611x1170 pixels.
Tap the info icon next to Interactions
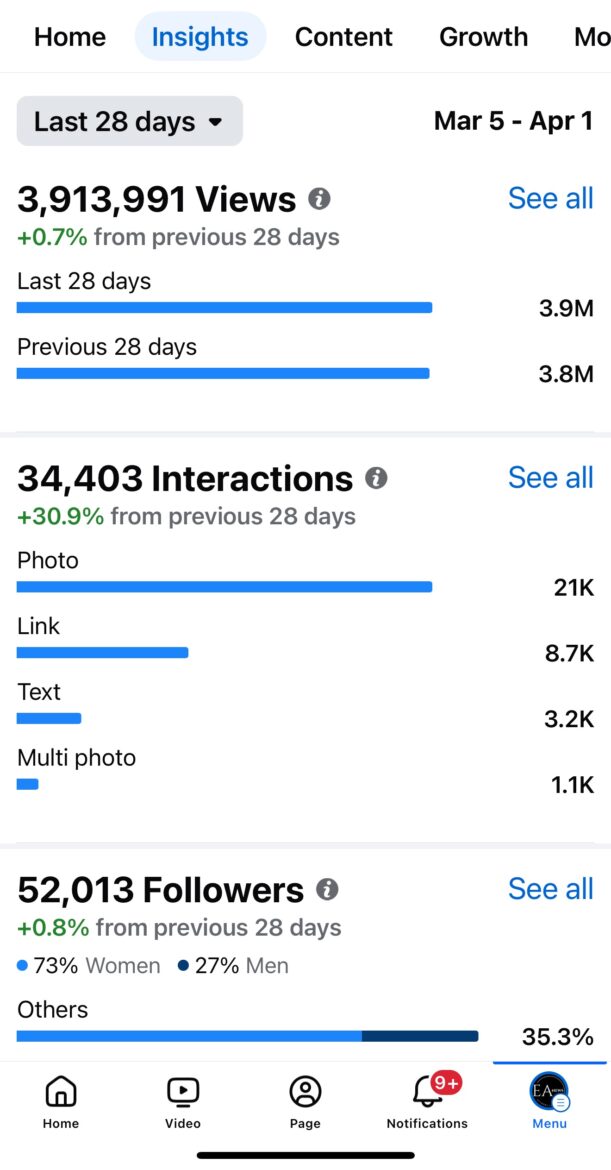pyautogui.click(x=376, y=478)
